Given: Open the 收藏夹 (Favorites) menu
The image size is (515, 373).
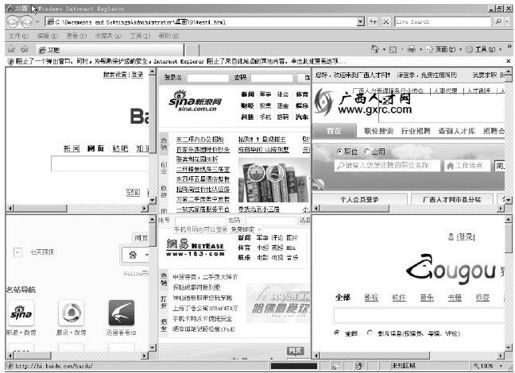Looking at the screenshot, I should coord(108,35).
